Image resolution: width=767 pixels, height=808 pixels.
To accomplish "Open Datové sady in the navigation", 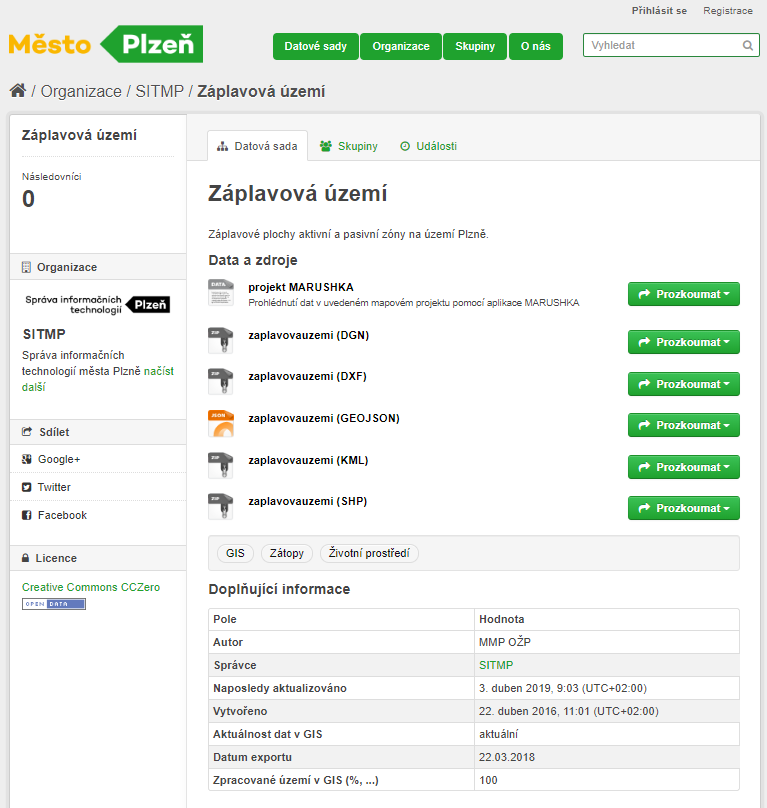I will click(315, 46).
